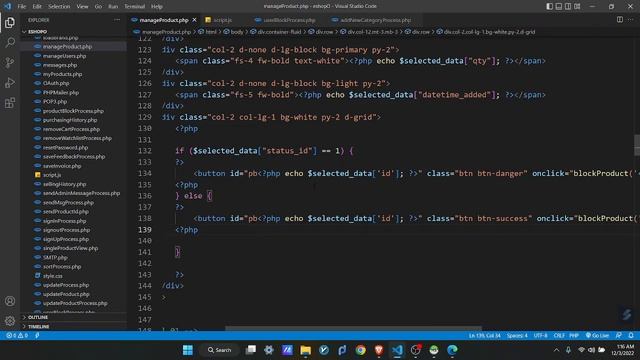The width and height of the screenshot is (640, 360).
Task: Open the Selection menu
Action: 59,7
